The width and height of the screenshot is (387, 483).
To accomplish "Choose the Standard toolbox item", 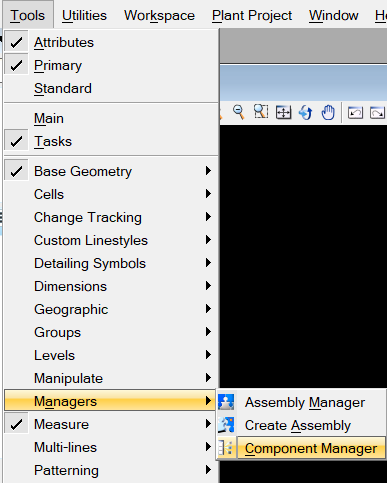I will click(111, 88).
